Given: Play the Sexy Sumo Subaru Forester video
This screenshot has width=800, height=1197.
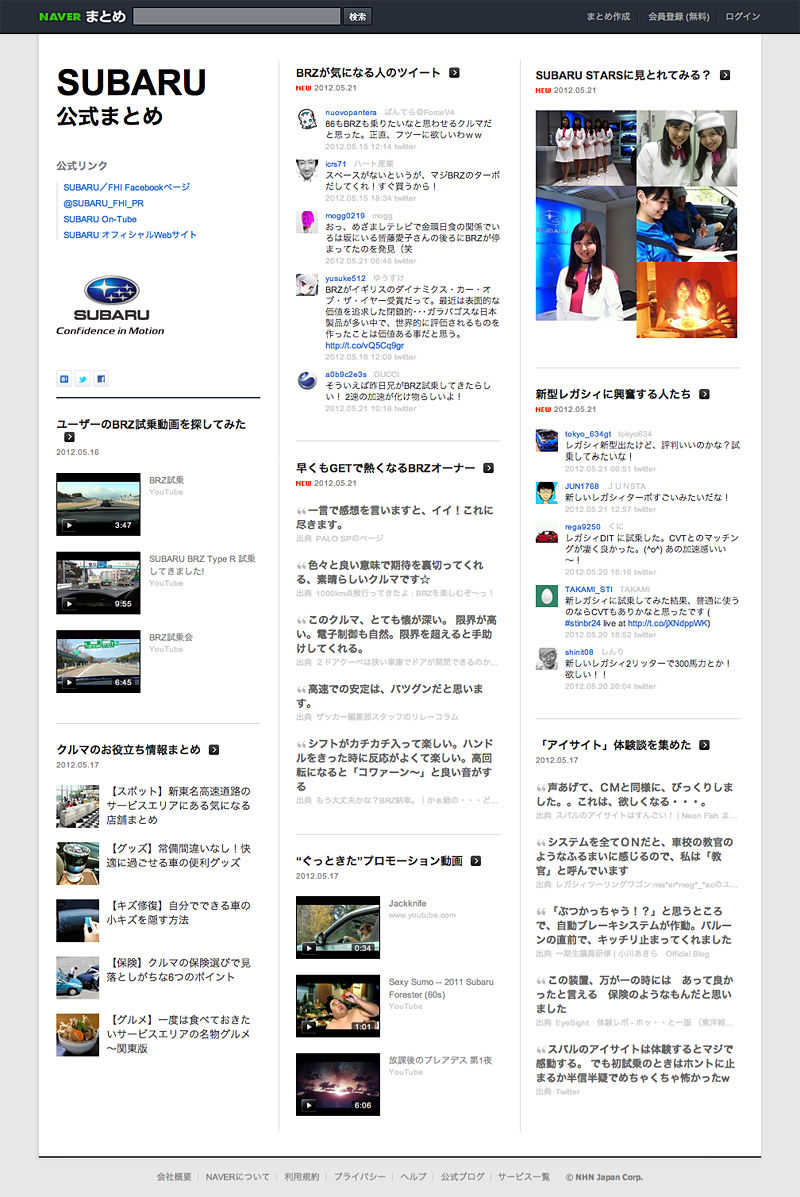Looking at the screenshot, I should coord(338,1005).
